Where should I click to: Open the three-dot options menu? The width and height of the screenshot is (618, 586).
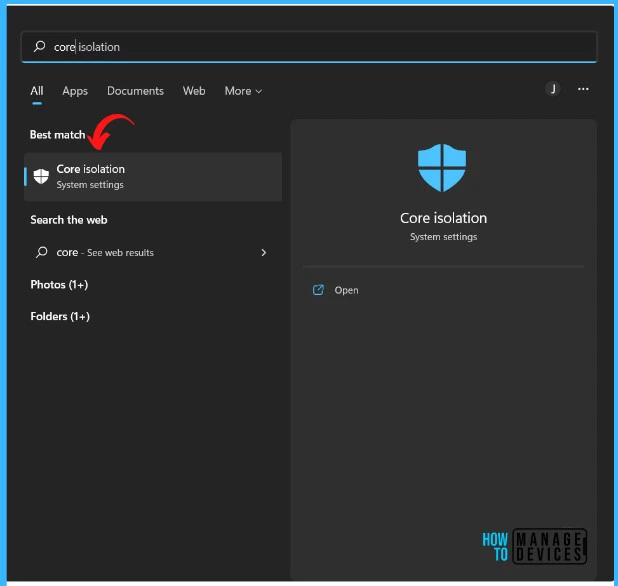click(583, 89)
